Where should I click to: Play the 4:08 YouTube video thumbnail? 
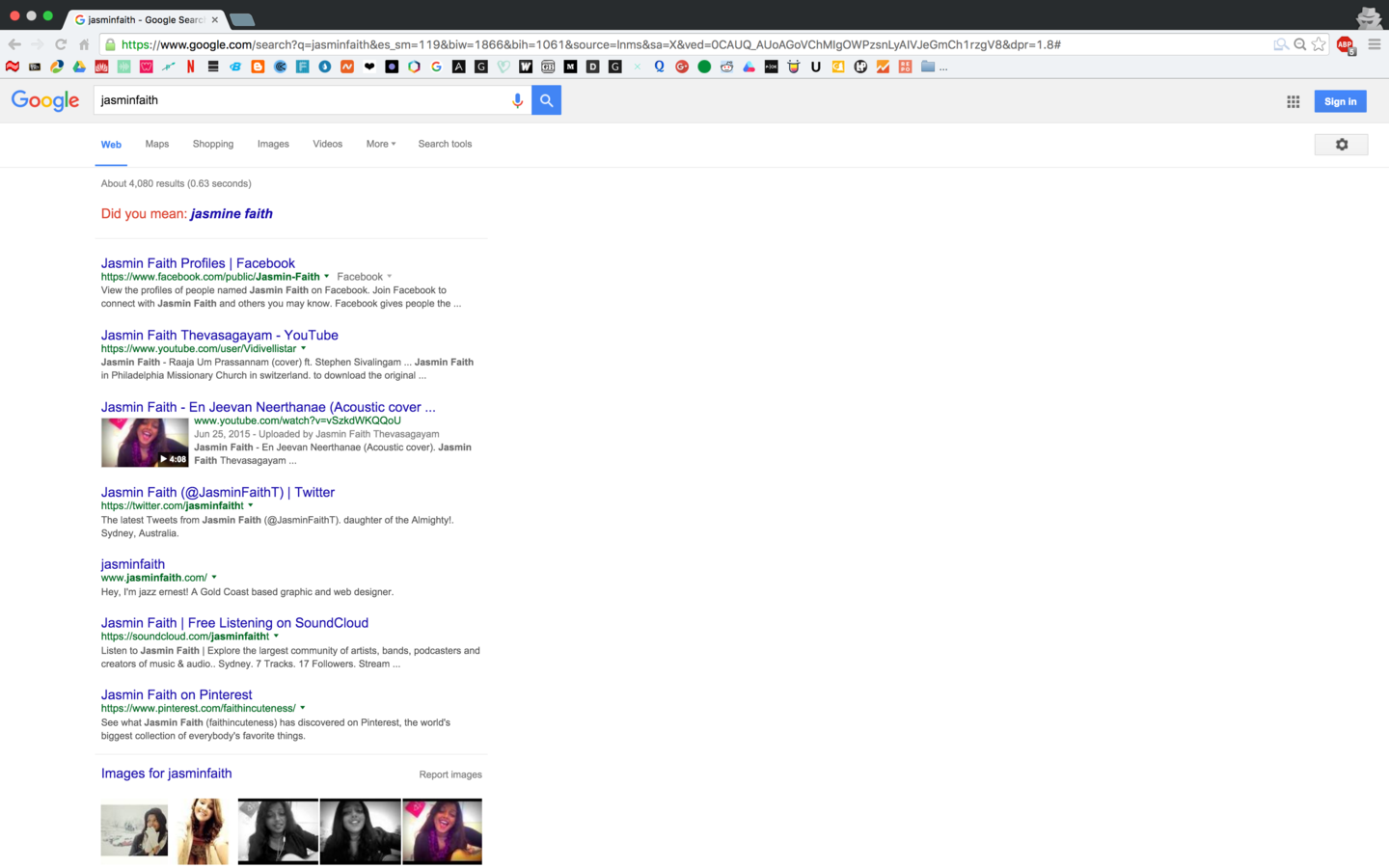coord(145,443)
